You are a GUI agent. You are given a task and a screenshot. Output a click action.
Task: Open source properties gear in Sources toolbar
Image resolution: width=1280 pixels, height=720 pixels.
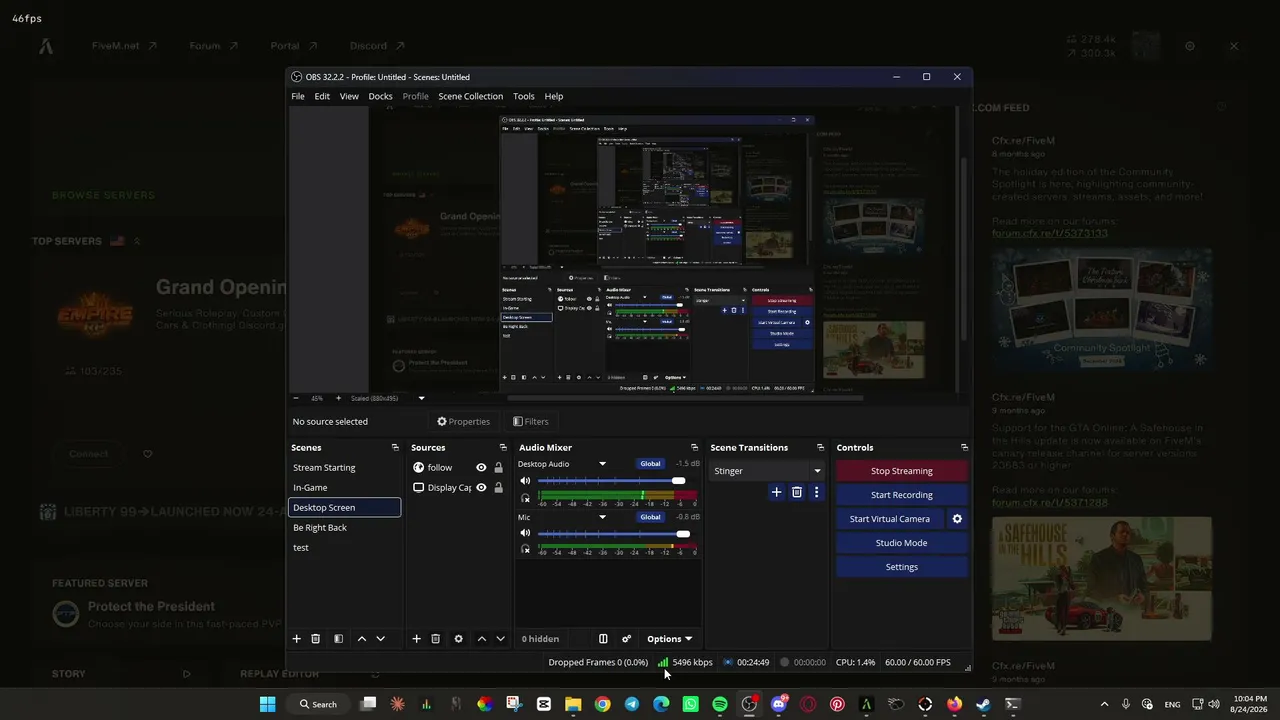458,639
